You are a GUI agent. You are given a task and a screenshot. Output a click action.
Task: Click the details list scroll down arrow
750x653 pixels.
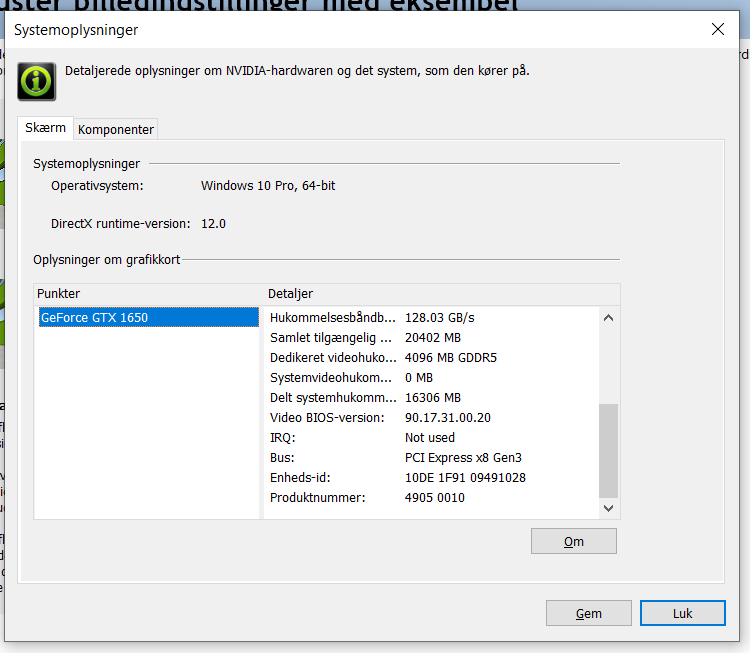pos(608,508)
